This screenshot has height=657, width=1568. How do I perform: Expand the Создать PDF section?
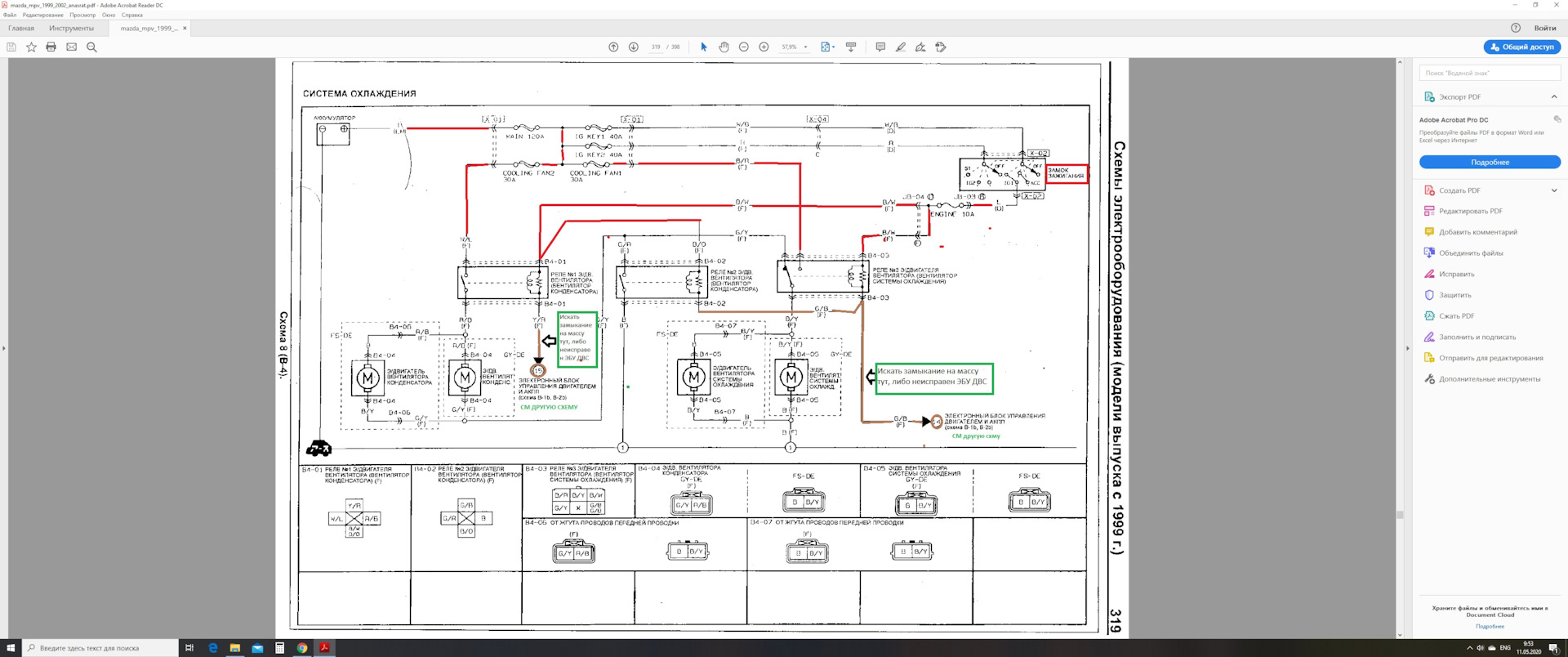[x=1554, y=191]
